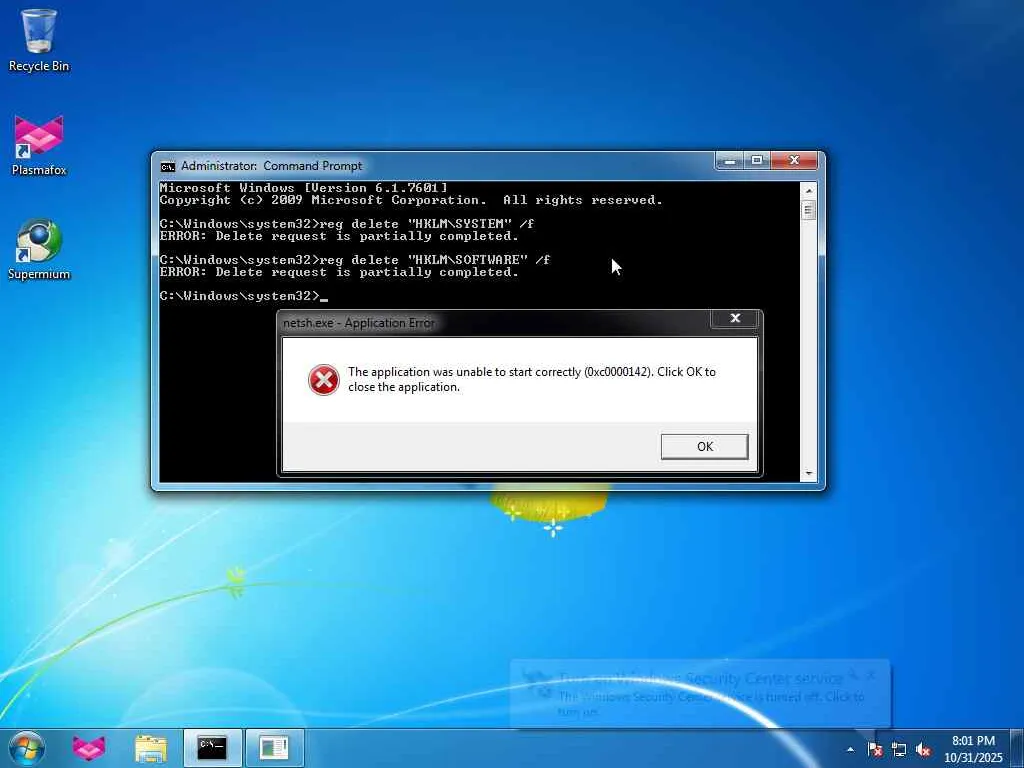Click the error message text with code 0xc0000142

coord(532,379)
